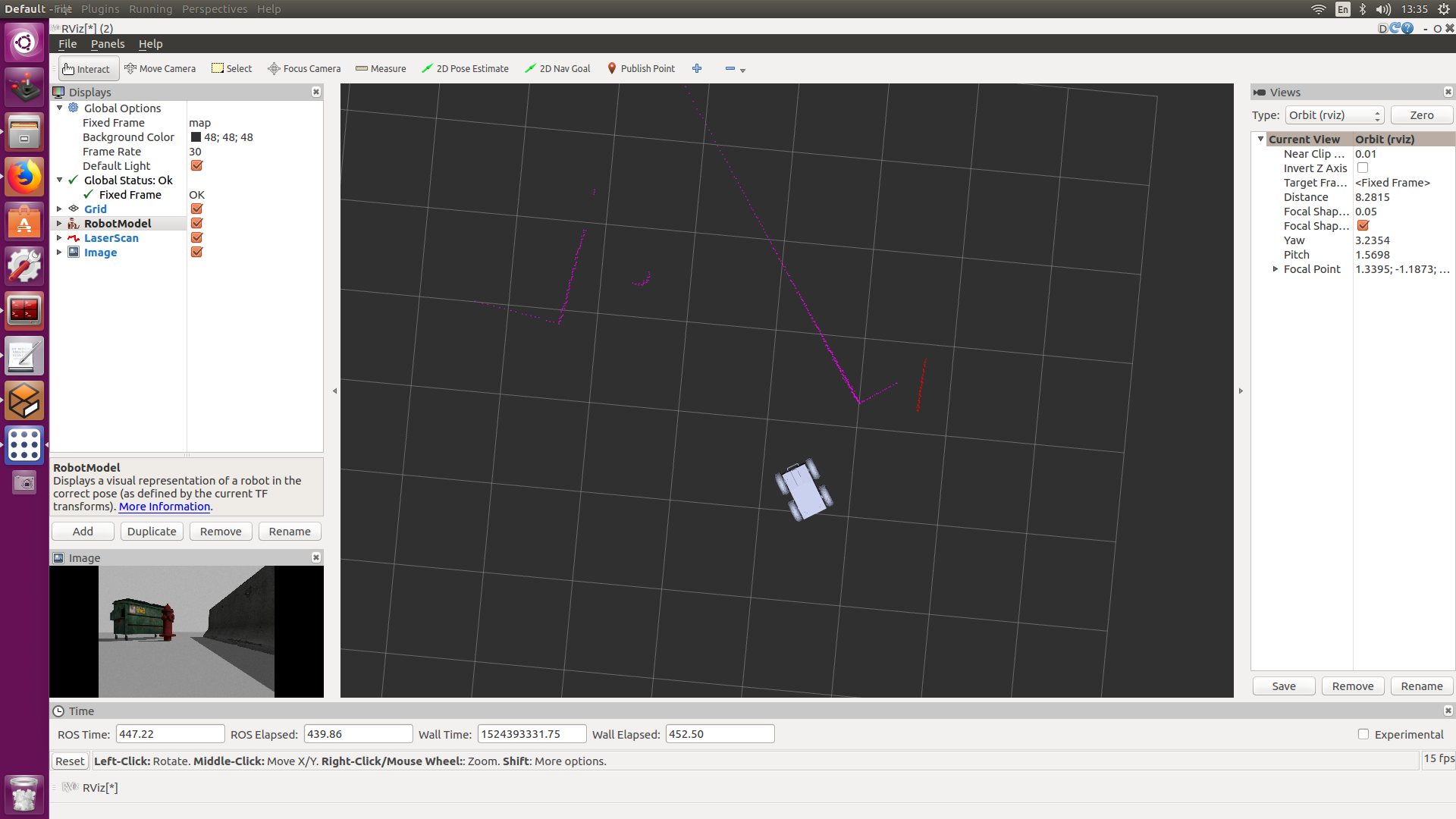Disable the Image display checkbox

[197, 252]
